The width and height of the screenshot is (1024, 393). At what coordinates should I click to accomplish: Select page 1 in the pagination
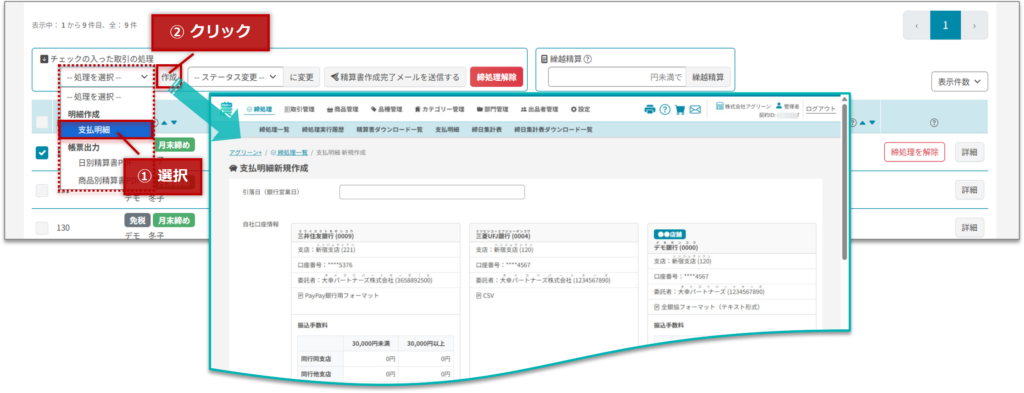click(x=945, y=25)
